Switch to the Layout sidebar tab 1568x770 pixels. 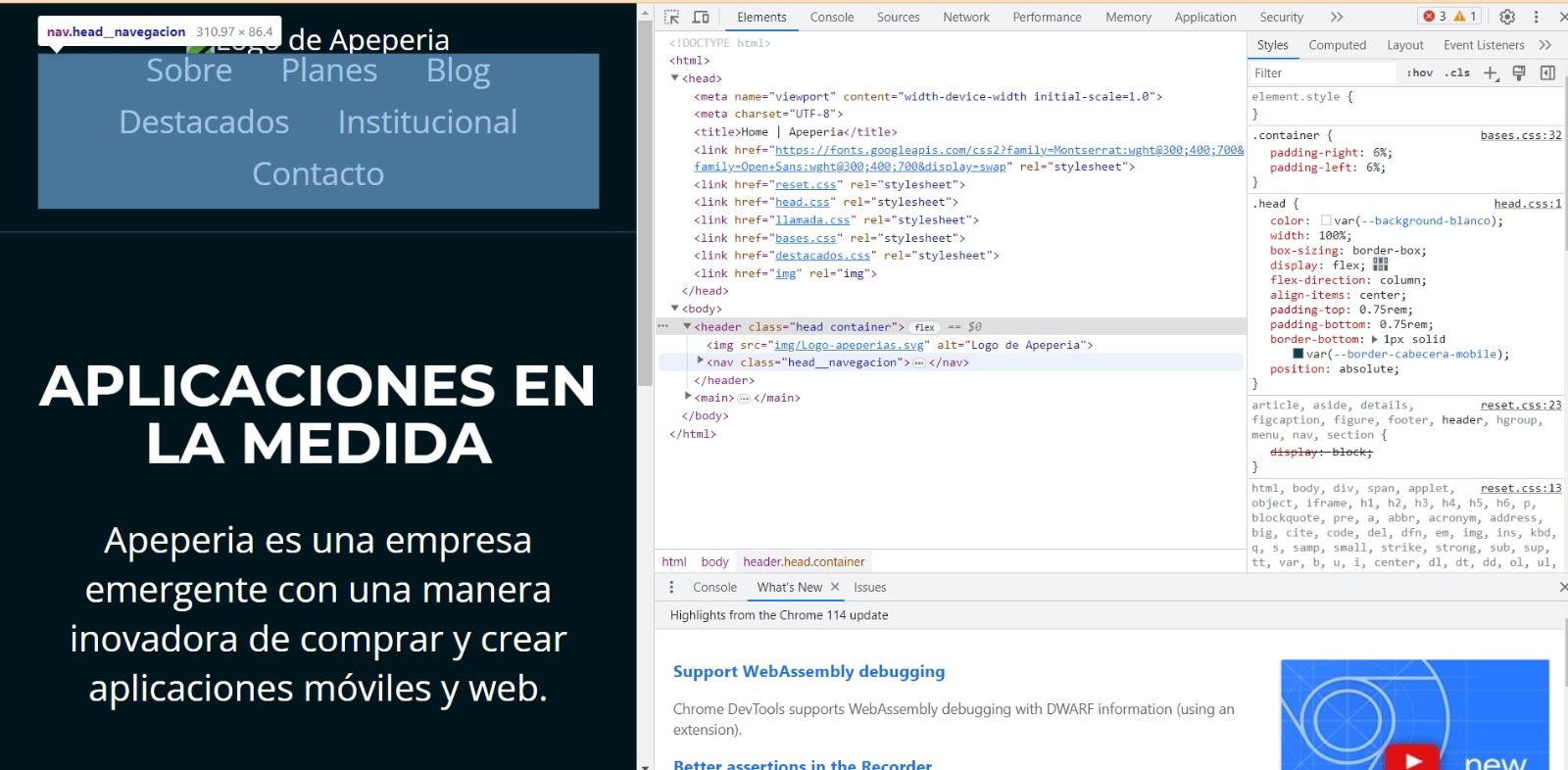1404,45
